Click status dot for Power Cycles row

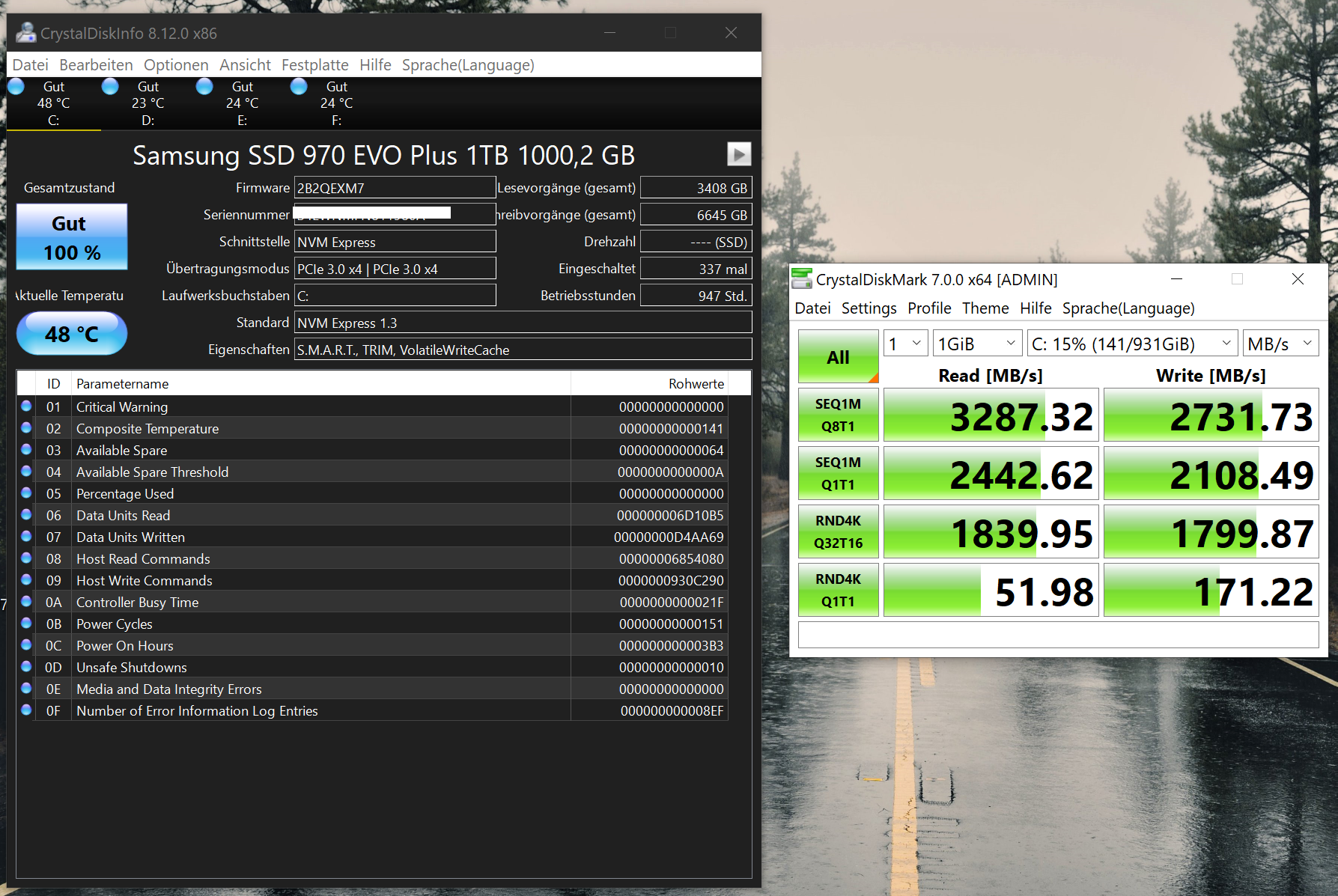point(26,623)
